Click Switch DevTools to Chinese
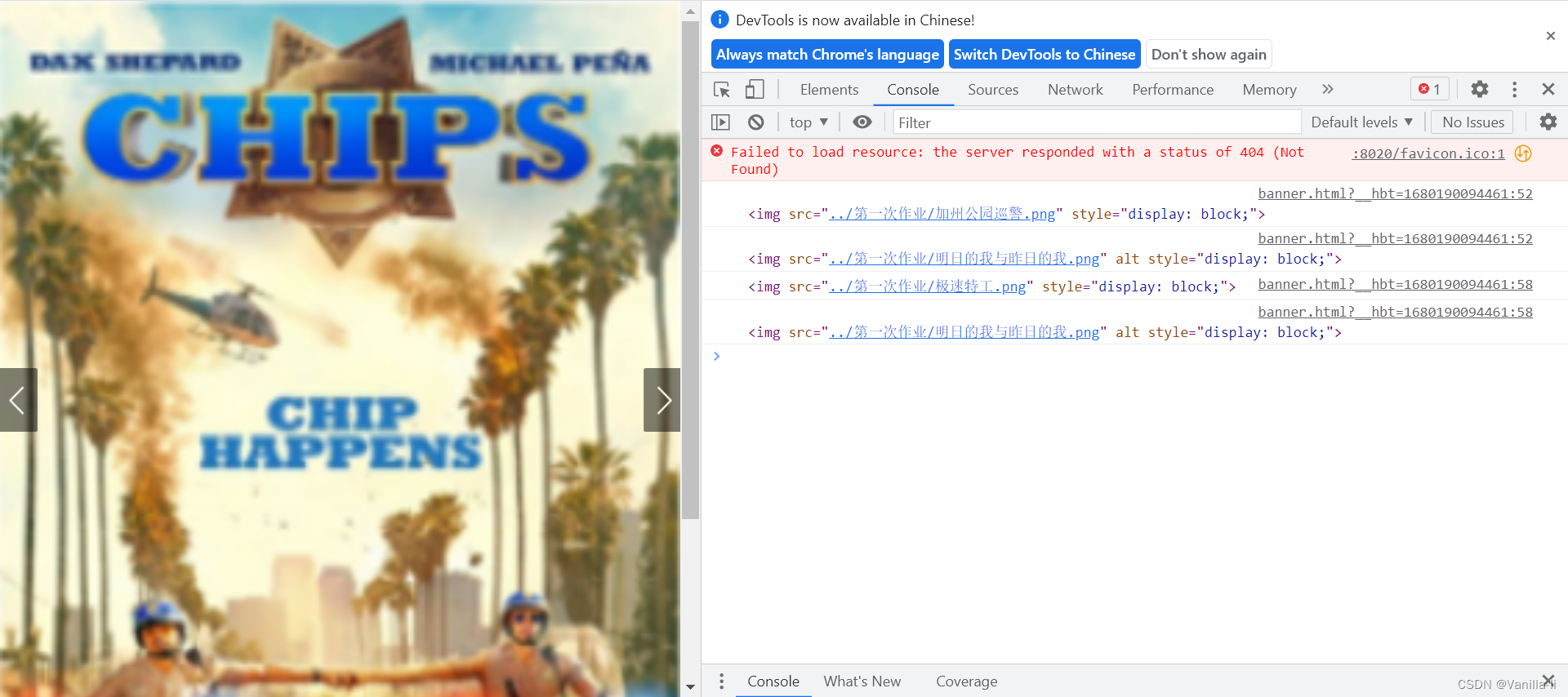Viewport: 1568px width, 697px height. [1045, 55]
